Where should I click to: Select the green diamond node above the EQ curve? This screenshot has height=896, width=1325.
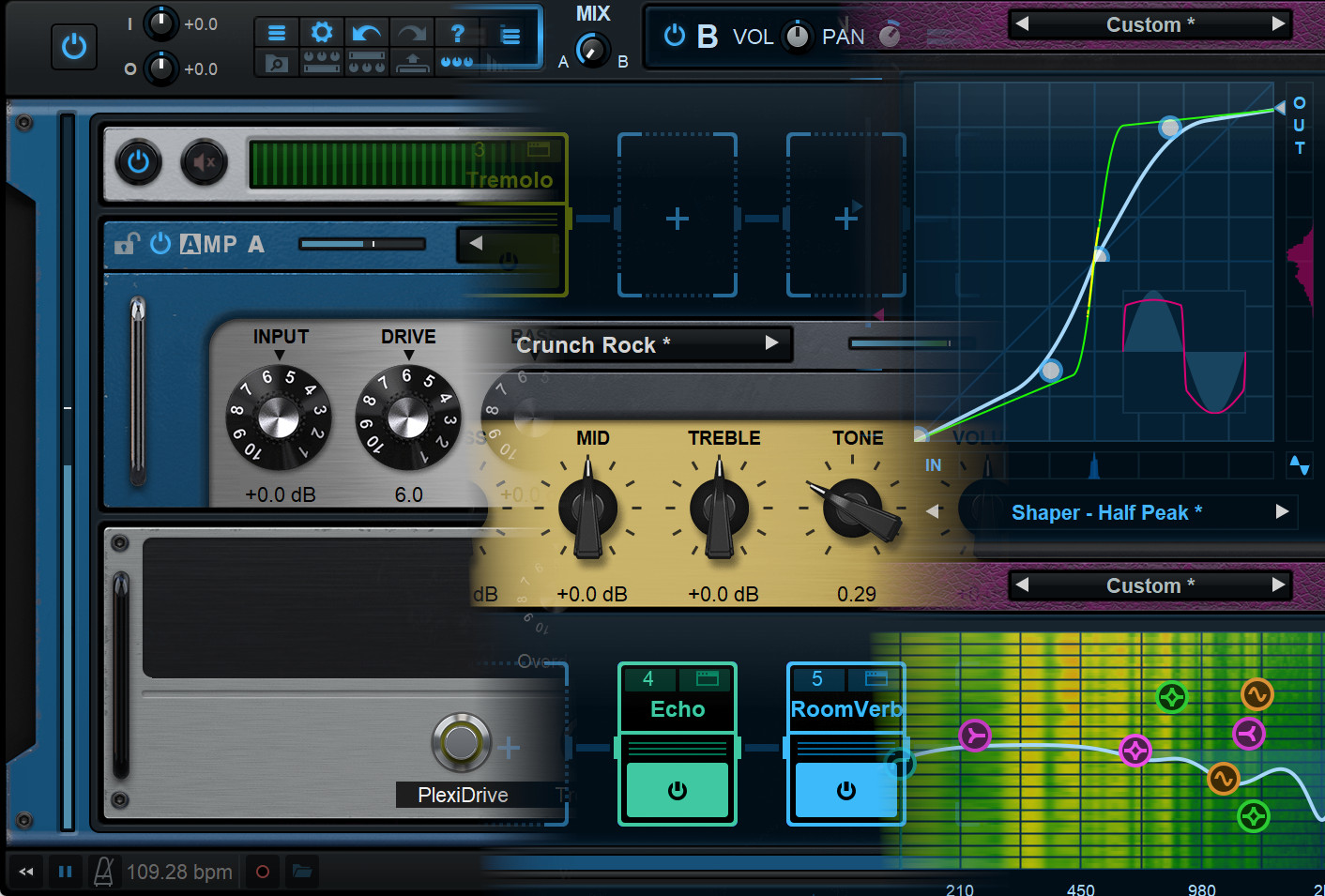pos(1172,697)
